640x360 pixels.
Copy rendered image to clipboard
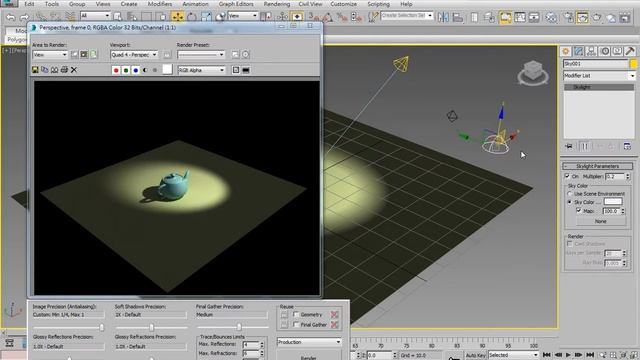click(x=45, y=70)
